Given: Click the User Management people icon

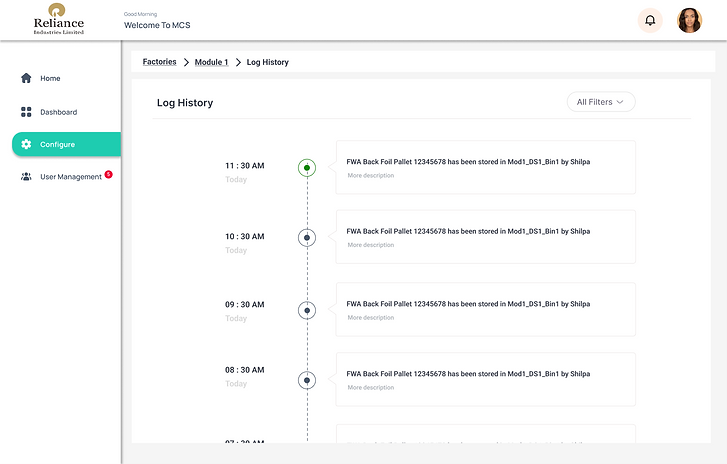Looking at the screenshot, I should coord(26,177).
